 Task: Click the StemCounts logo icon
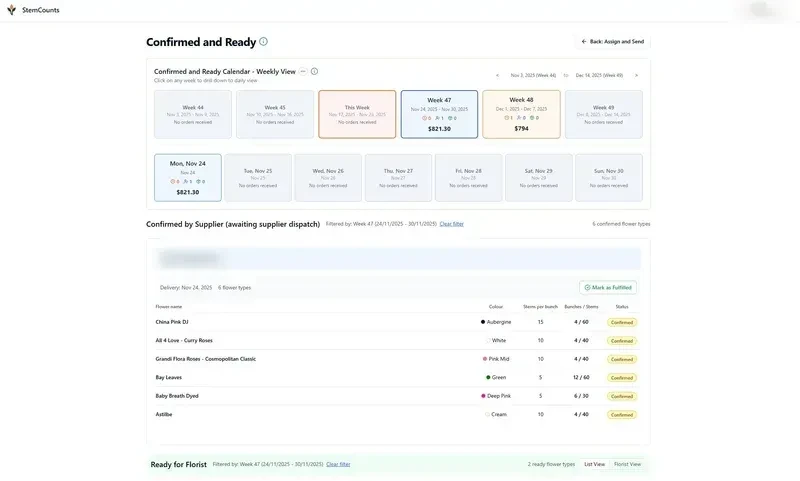(11, 10)
